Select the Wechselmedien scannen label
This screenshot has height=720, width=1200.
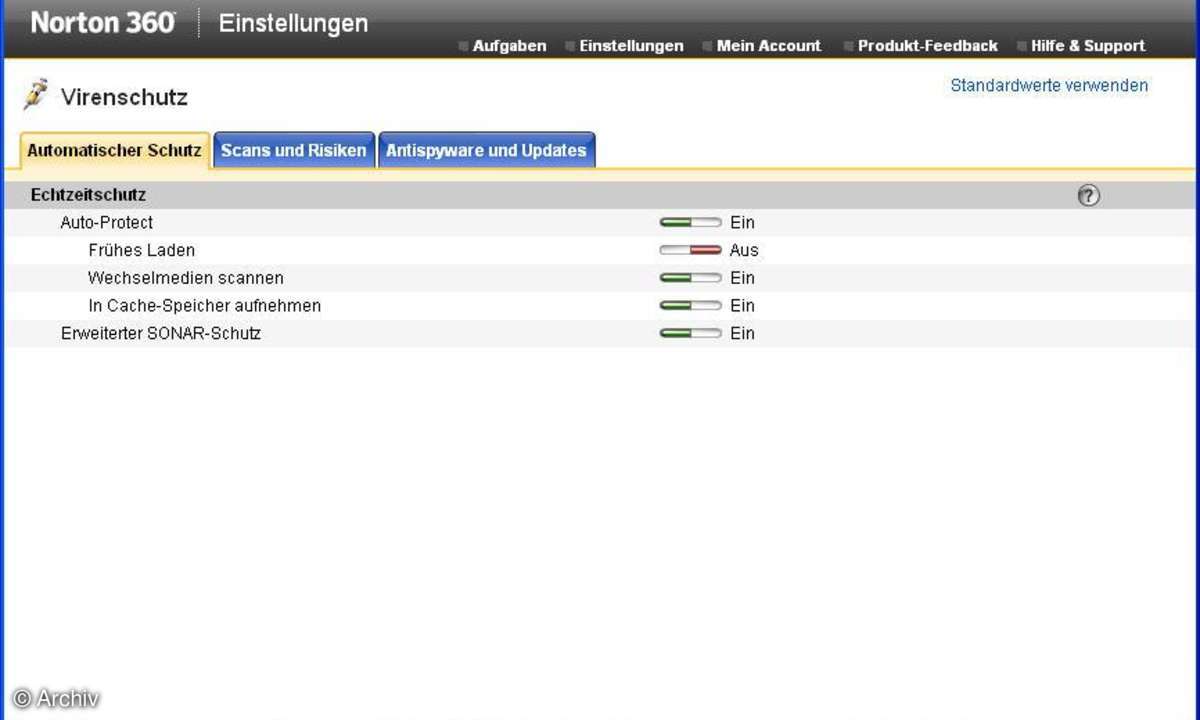point(186,278)
